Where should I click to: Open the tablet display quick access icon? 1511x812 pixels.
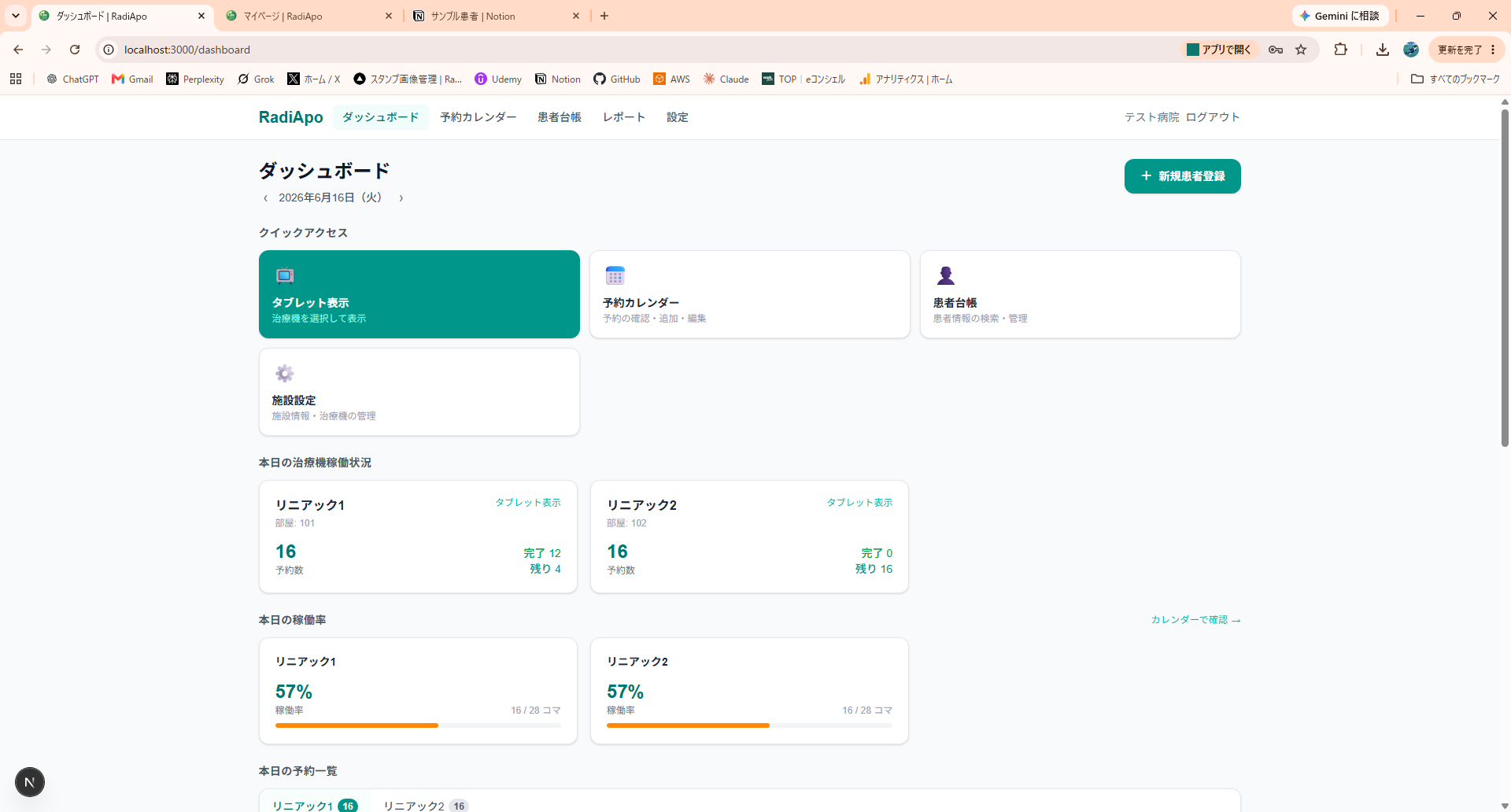[x=285, y=275]
